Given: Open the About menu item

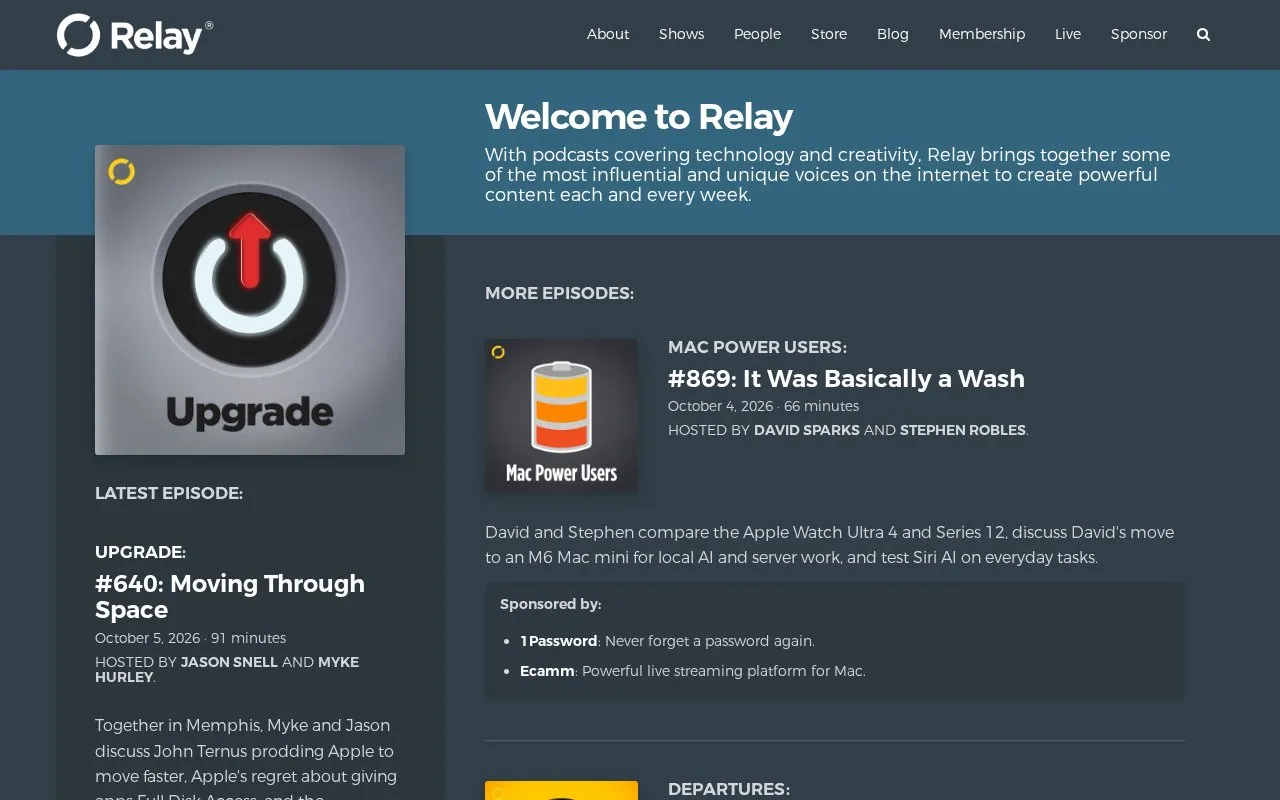Looking at the screenshot, I should [x=608, y=34].
